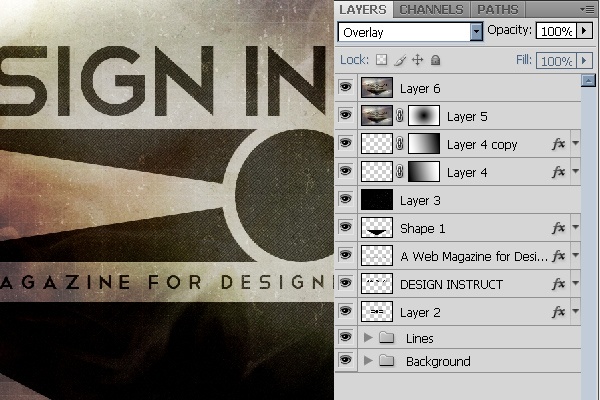Select Layer 2 thumbnail
This screenshot has height=400, width=600.
pyautogui.click(x=377, y=312)
